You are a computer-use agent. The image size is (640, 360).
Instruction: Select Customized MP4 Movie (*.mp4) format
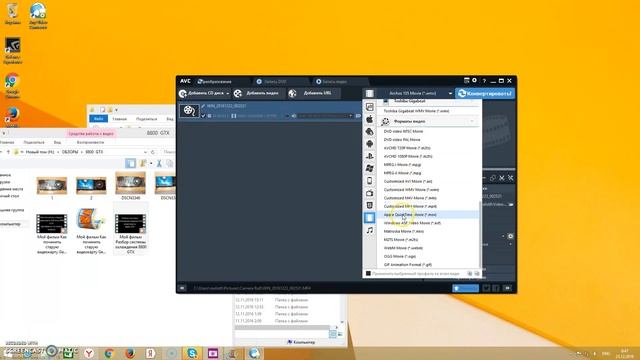coord(428,206)
